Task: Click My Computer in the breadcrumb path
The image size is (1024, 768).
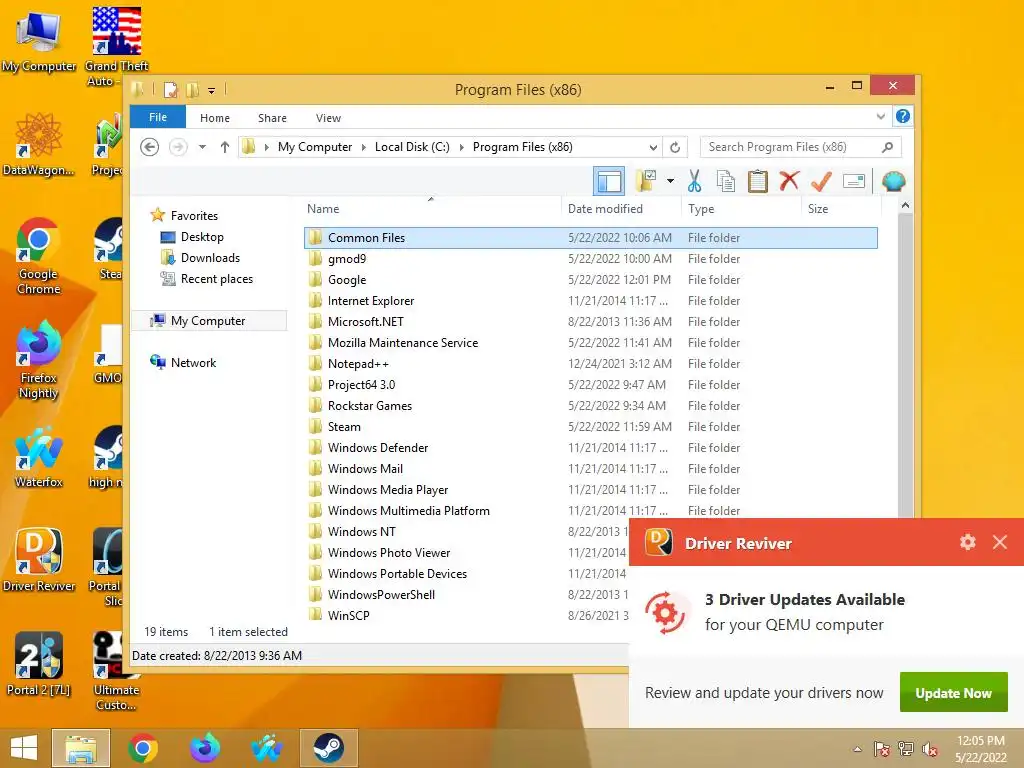Action: pos(315,147)
